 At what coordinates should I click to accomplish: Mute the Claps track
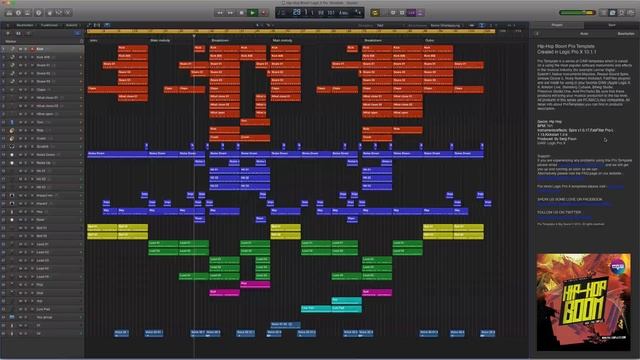pos(20,89)
